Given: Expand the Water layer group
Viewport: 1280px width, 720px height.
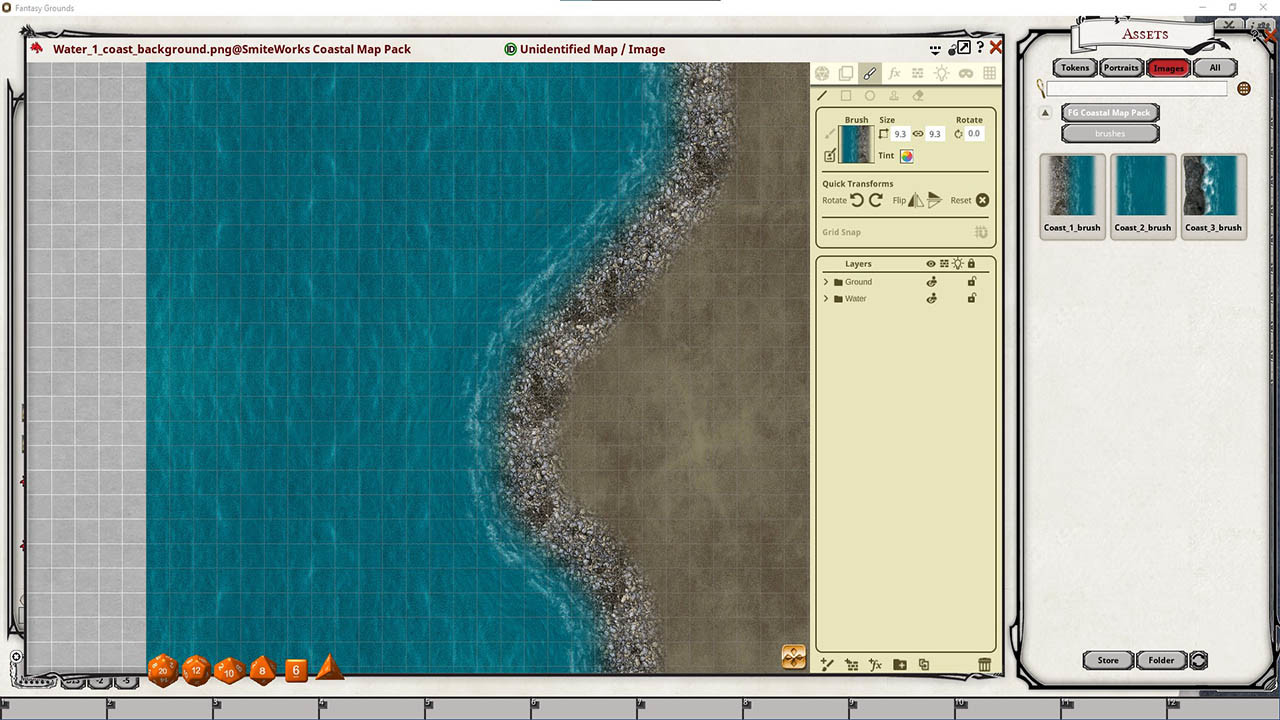Looking at the screenshot, I should tap(826, 298).
